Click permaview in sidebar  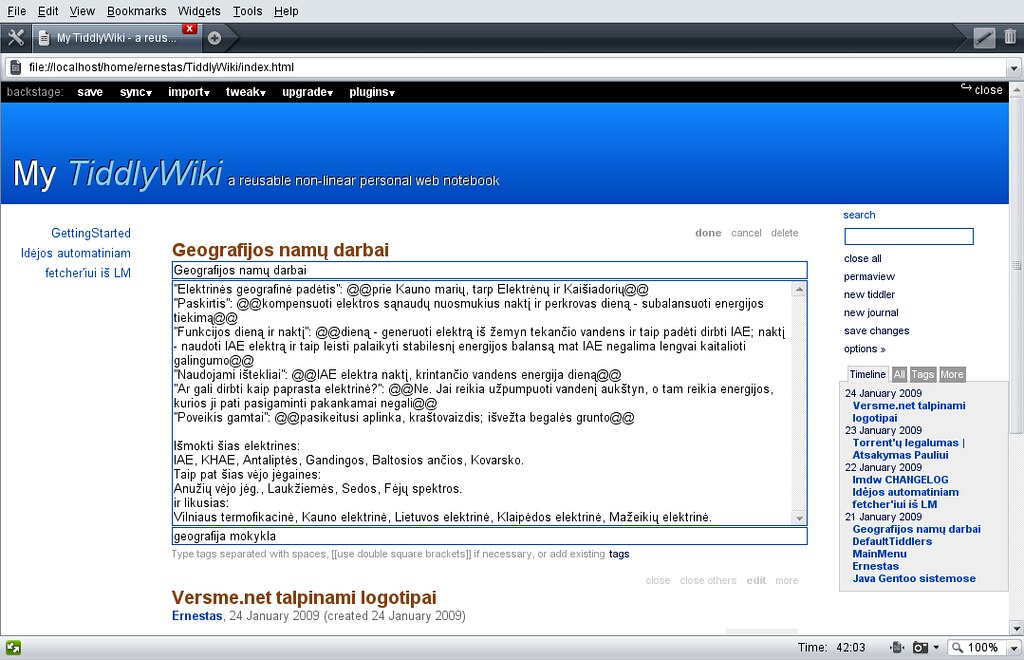[x=869, y=277]
